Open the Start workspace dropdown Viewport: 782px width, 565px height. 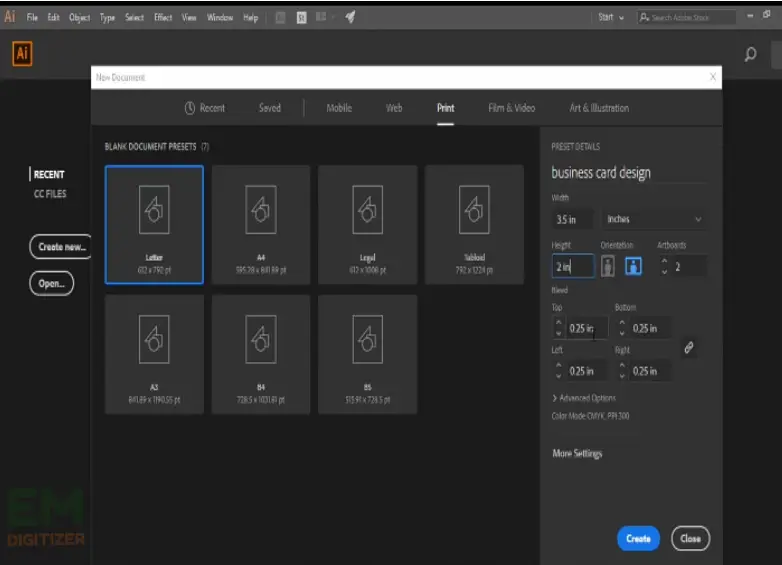click(611, 17)
